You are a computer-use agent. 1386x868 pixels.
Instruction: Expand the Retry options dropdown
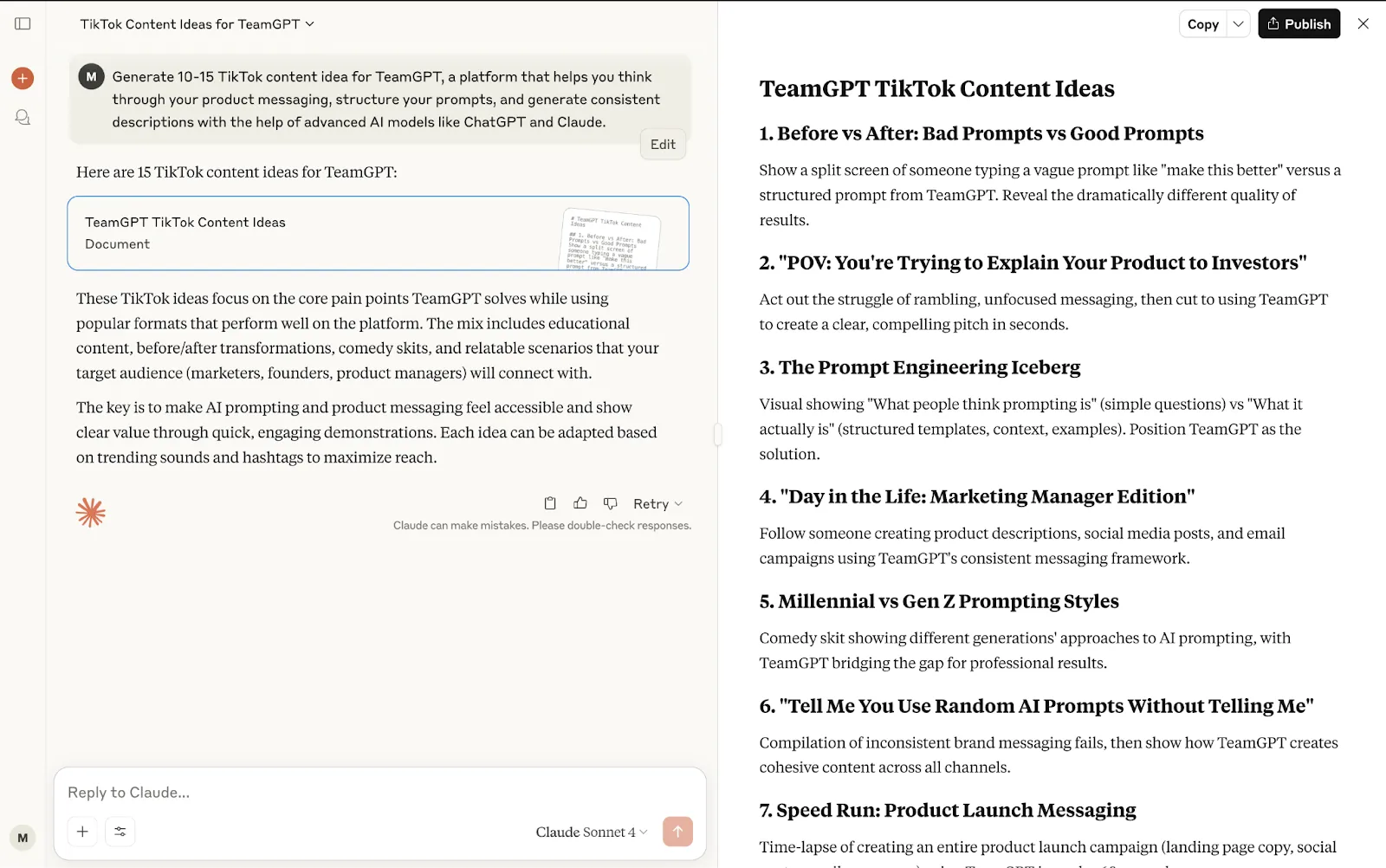(658, 503)
